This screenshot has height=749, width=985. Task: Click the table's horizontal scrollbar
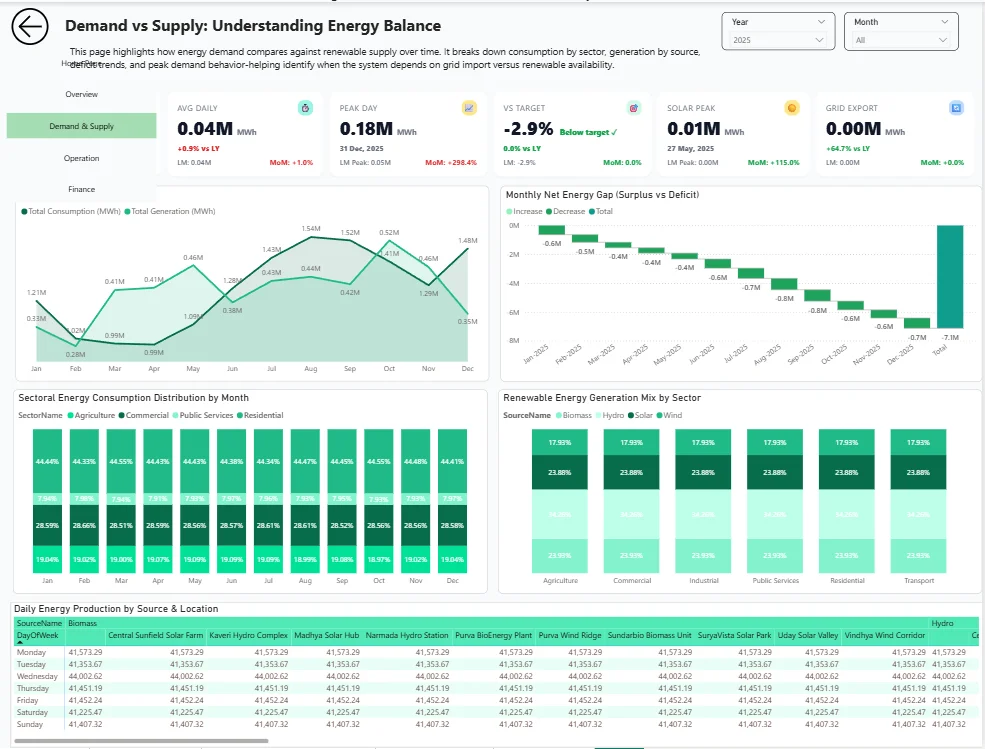click(x=140, y=741)
